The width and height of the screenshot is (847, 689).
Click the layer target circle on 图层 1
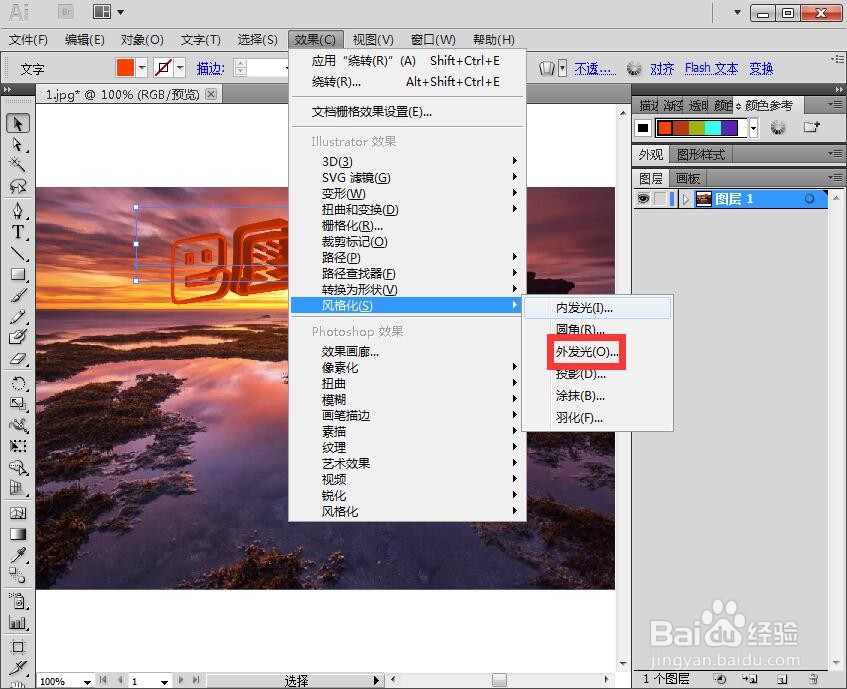809,198
